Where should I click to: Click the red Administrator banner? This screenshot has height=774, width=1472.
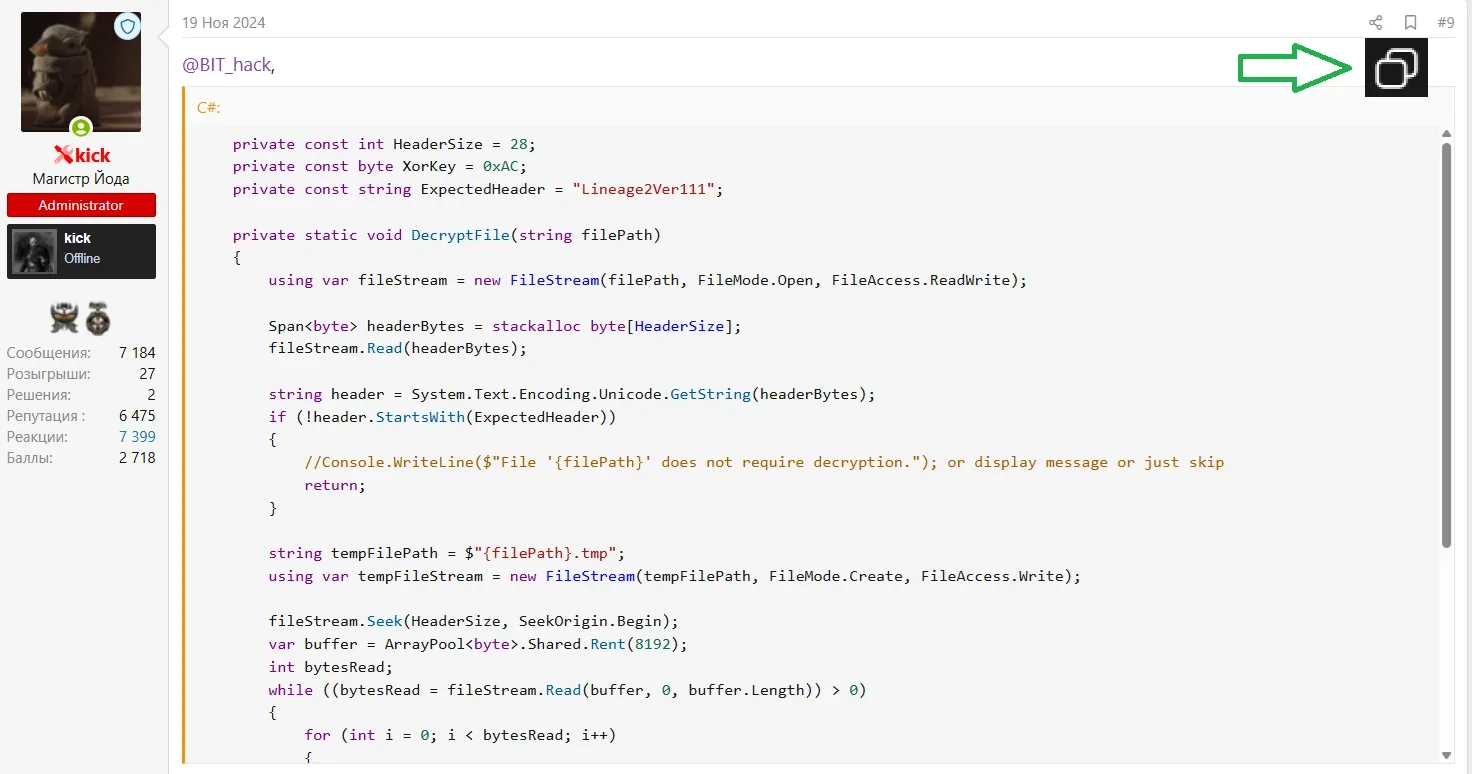(81, 205)
